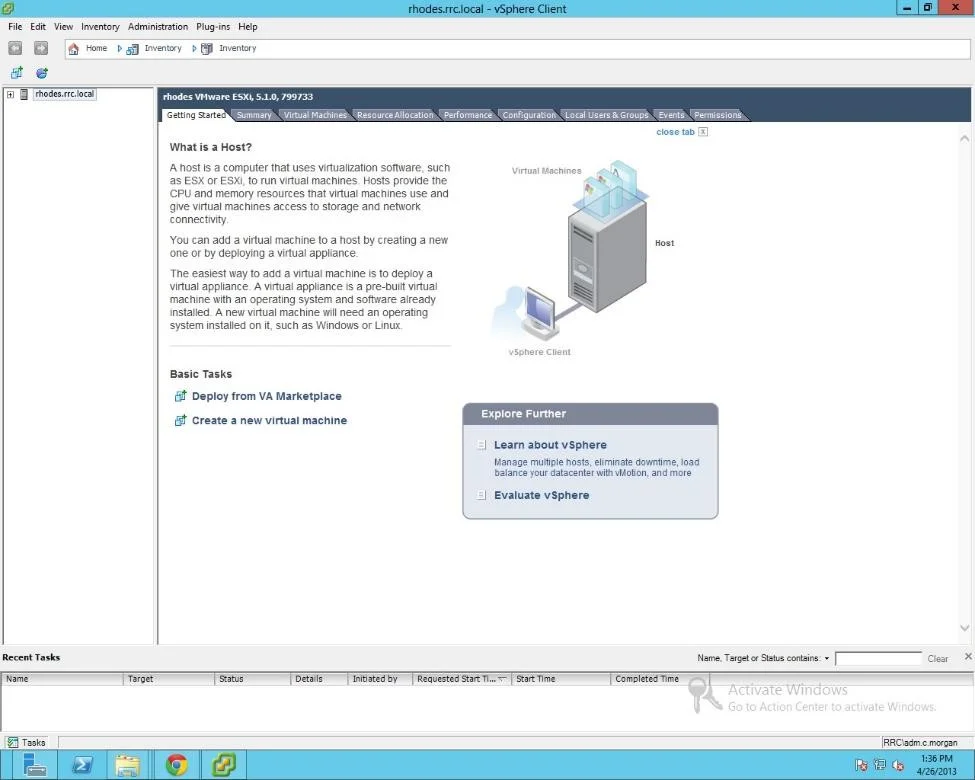Click the clock showing 1:36 PM
Viewport: 975px width, 780px height.
click(936, 758)
